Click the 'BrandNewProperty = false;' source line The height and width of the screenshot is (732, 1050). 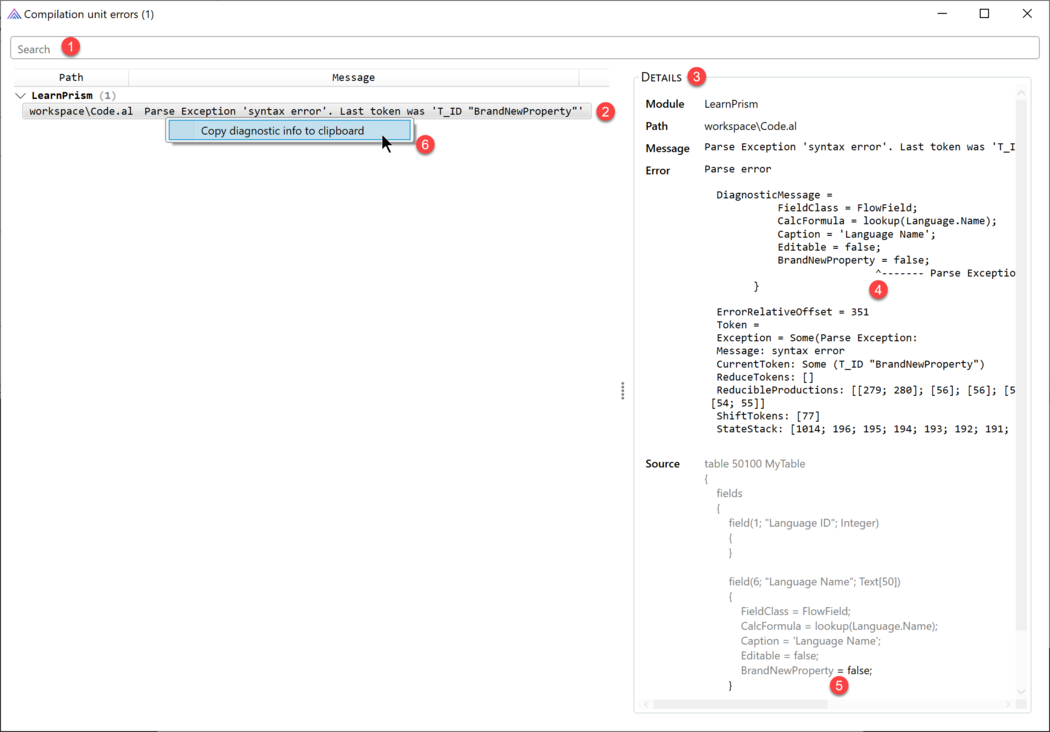coord(806,670)
